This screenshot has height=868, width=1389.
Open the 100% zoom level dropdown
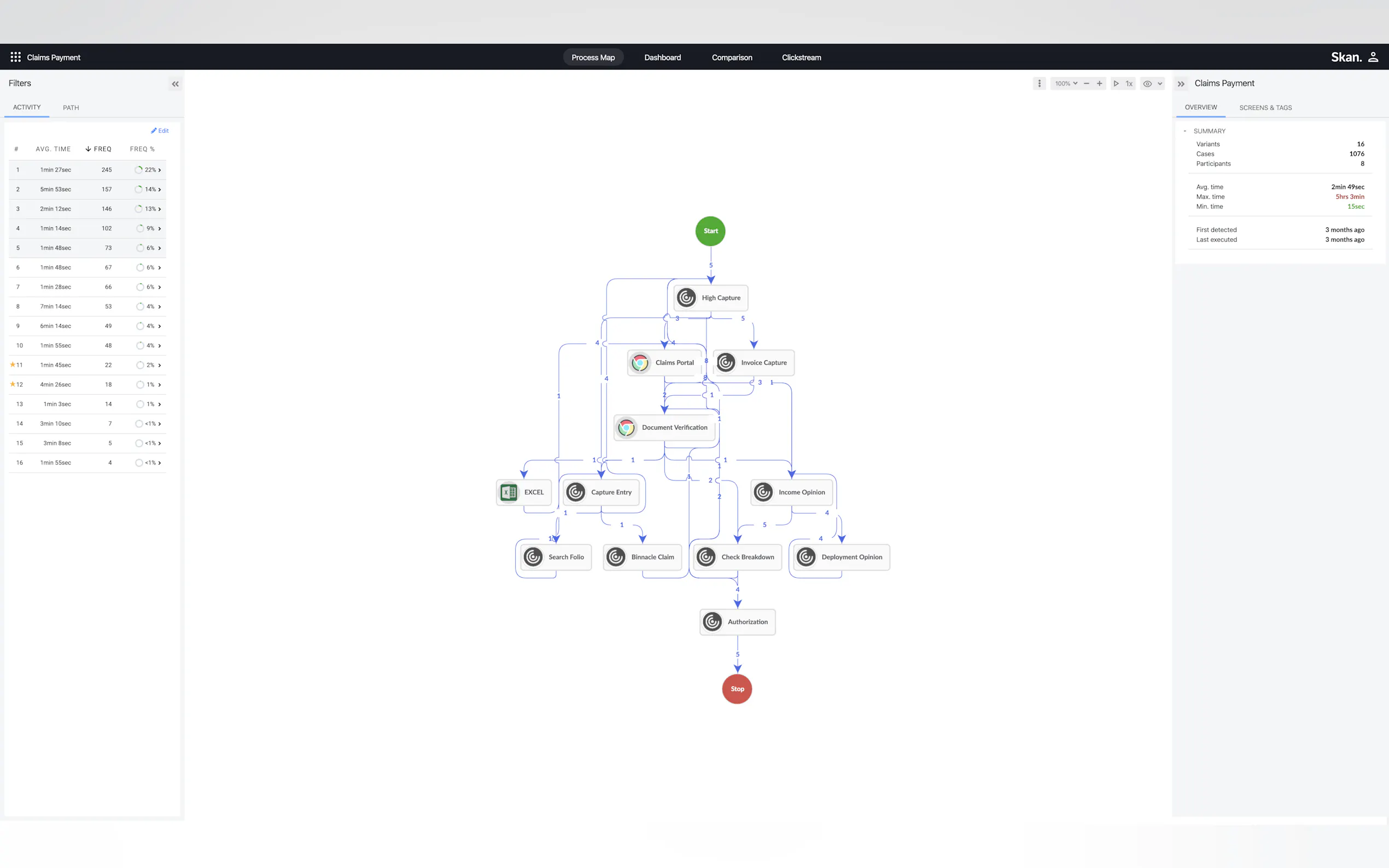coord(1066,84)
